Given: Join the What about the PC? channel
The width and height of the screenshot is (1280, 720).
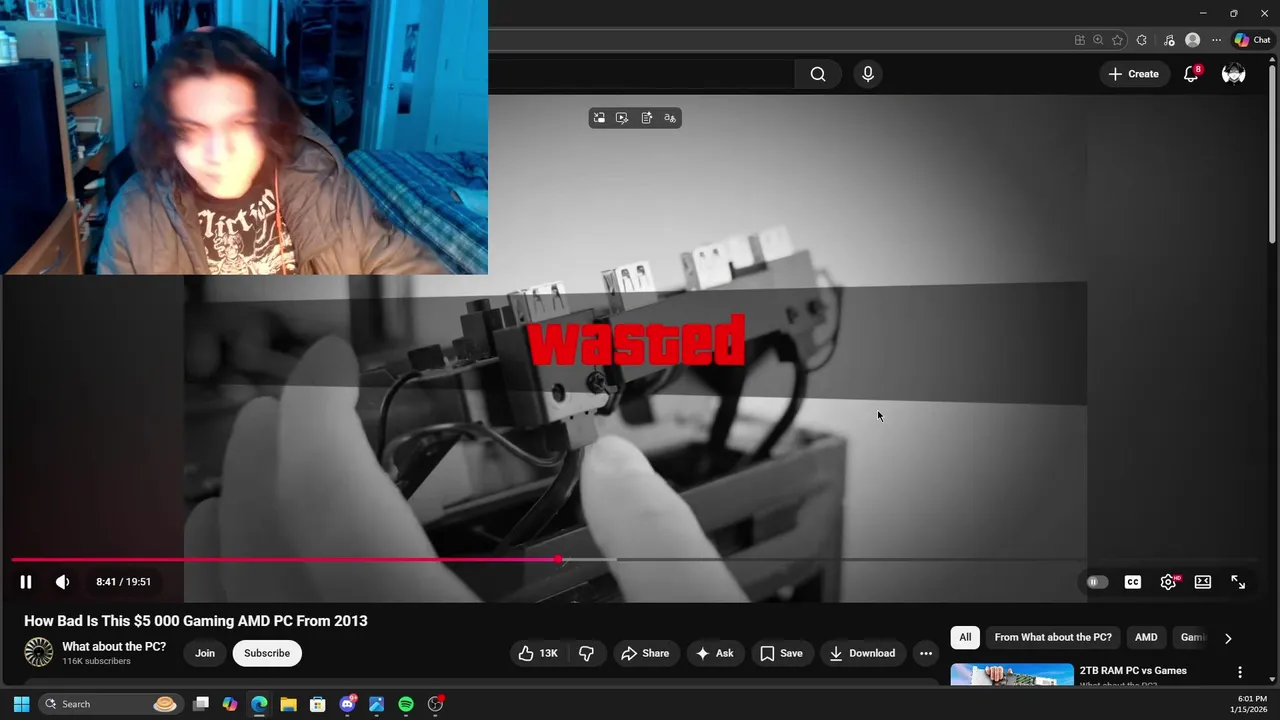Looking at the screenshot, I should point(205,653).
